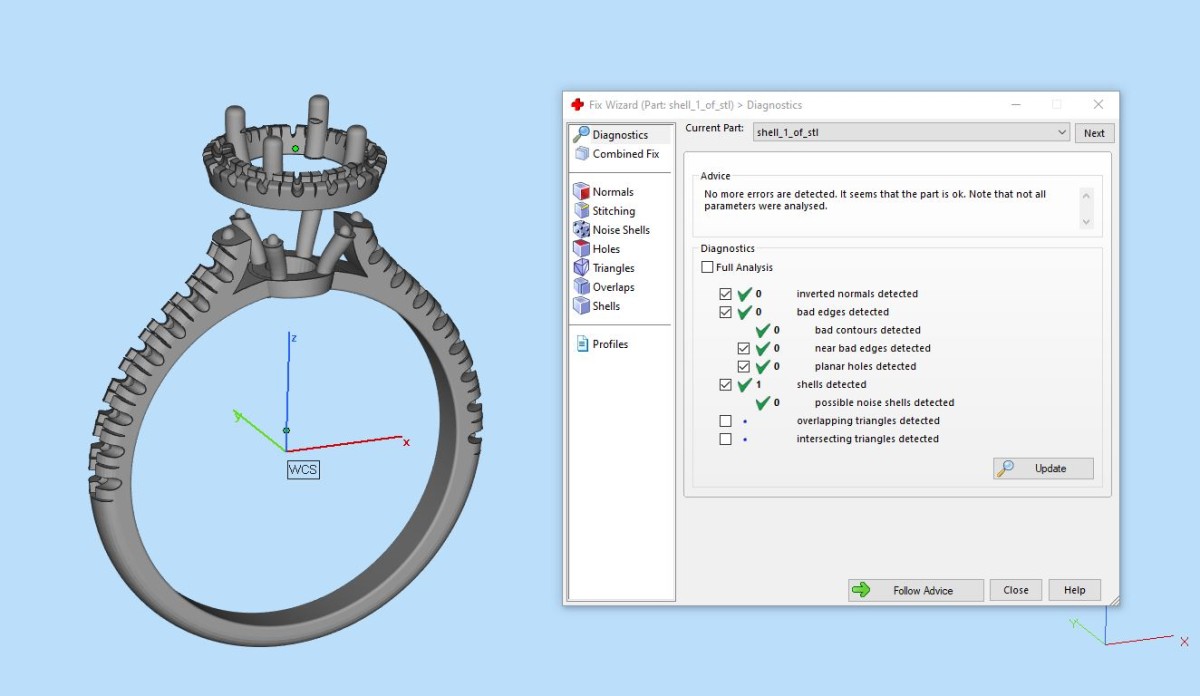
Task: Open the Normals fix icon
Action: (581, 192)
